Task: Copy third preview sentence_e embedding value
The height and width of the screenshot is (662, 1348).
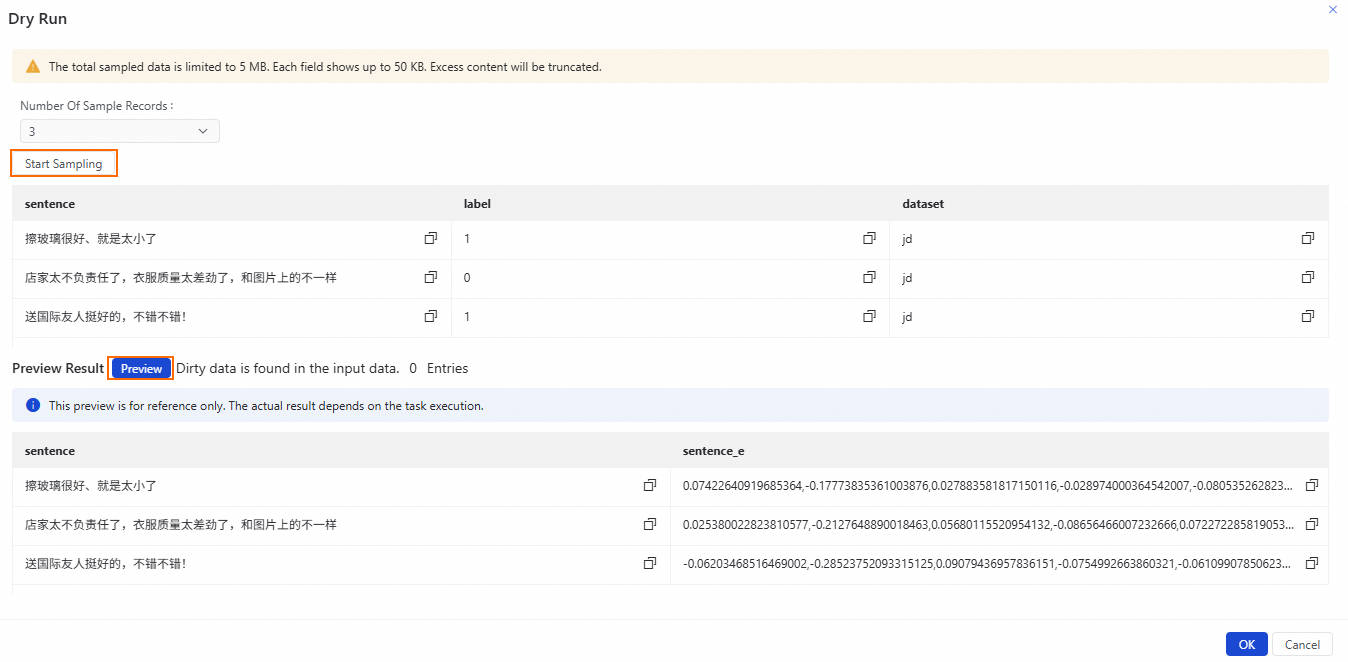Action: click(x=1312, y=563)
